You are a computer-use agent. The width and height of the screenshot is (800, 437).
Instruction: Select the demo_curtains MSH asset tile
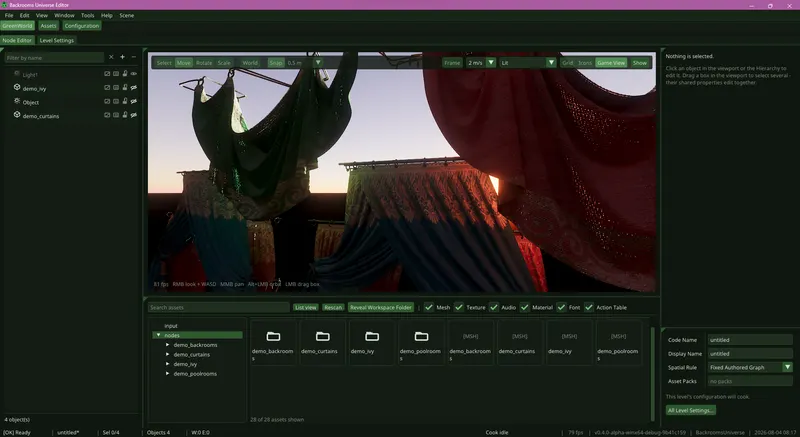520,342
